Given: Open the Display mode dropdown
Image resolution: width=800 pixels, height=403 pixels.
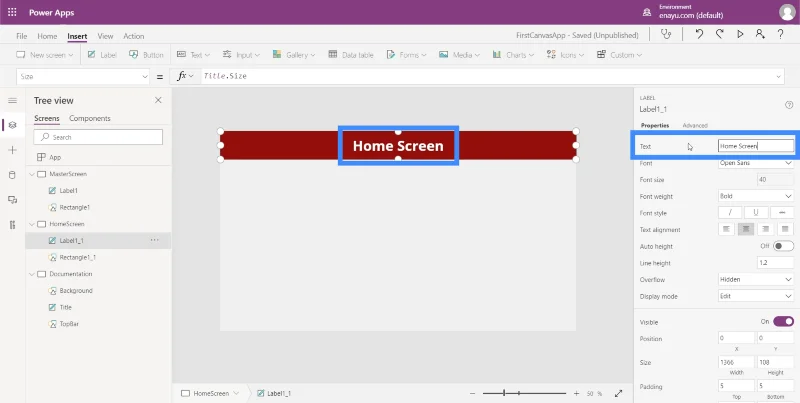Looking at the screenshot, I should tap(756, 296).
